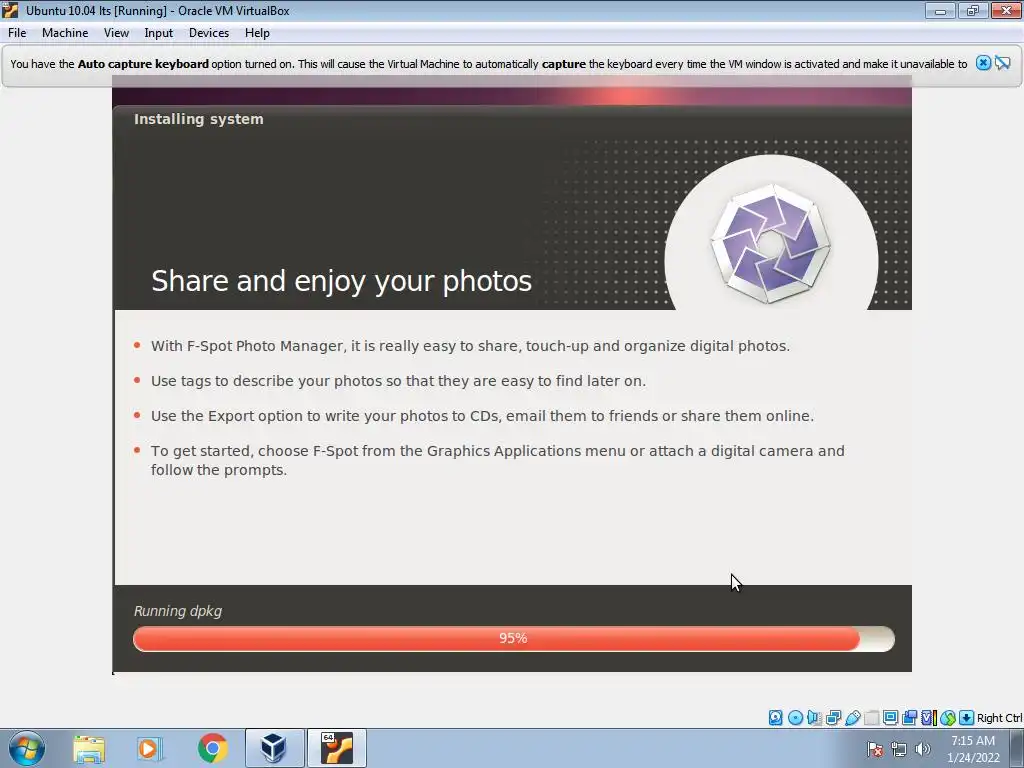
Task: Click the display settings status icon
Action: 890,718
